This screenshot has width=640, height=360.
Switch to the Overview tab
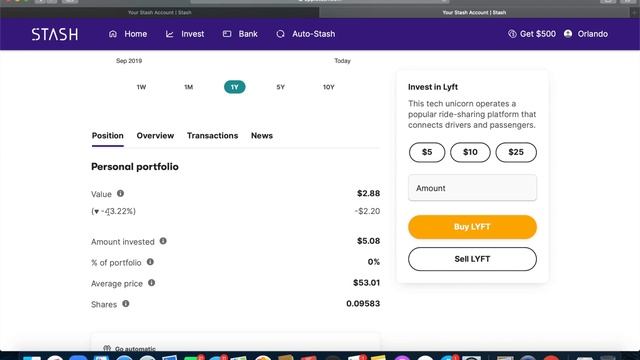click(x=155, y=136)
